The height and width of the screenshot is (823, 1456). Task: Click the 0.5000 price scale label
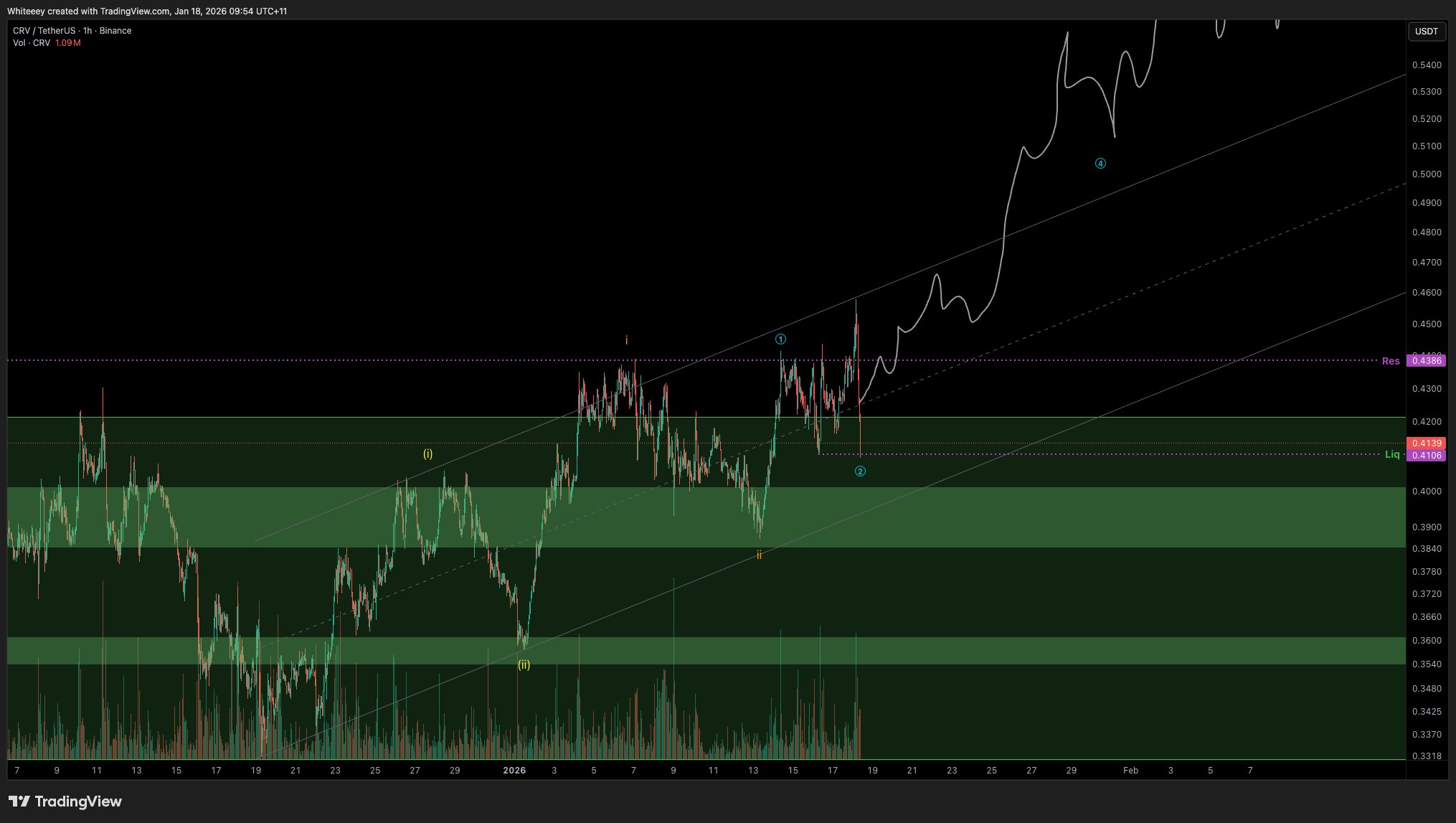coord(1426,174)
